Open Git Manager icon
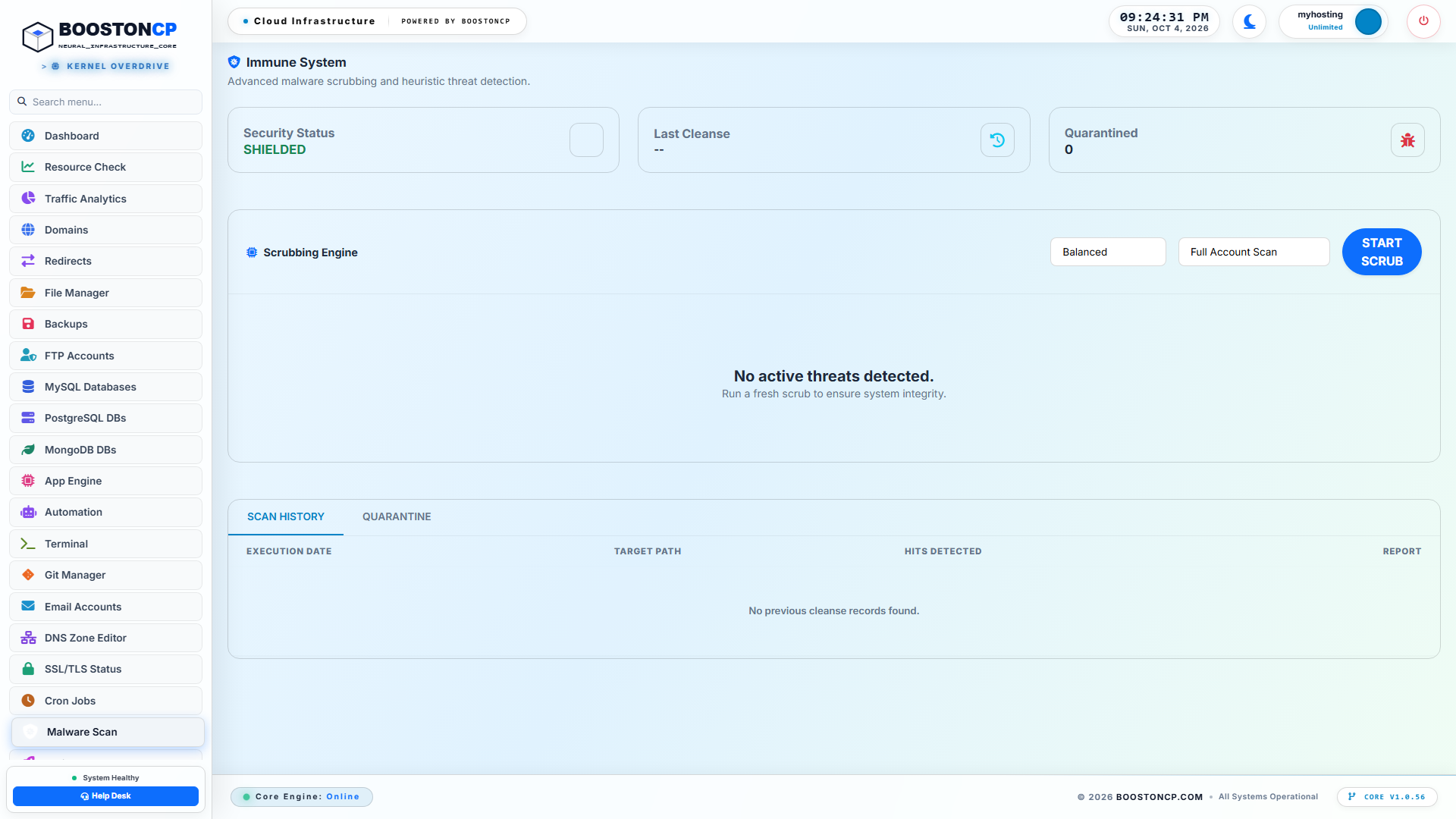Screen dimensions: 1456x819 tap(28, 575)
